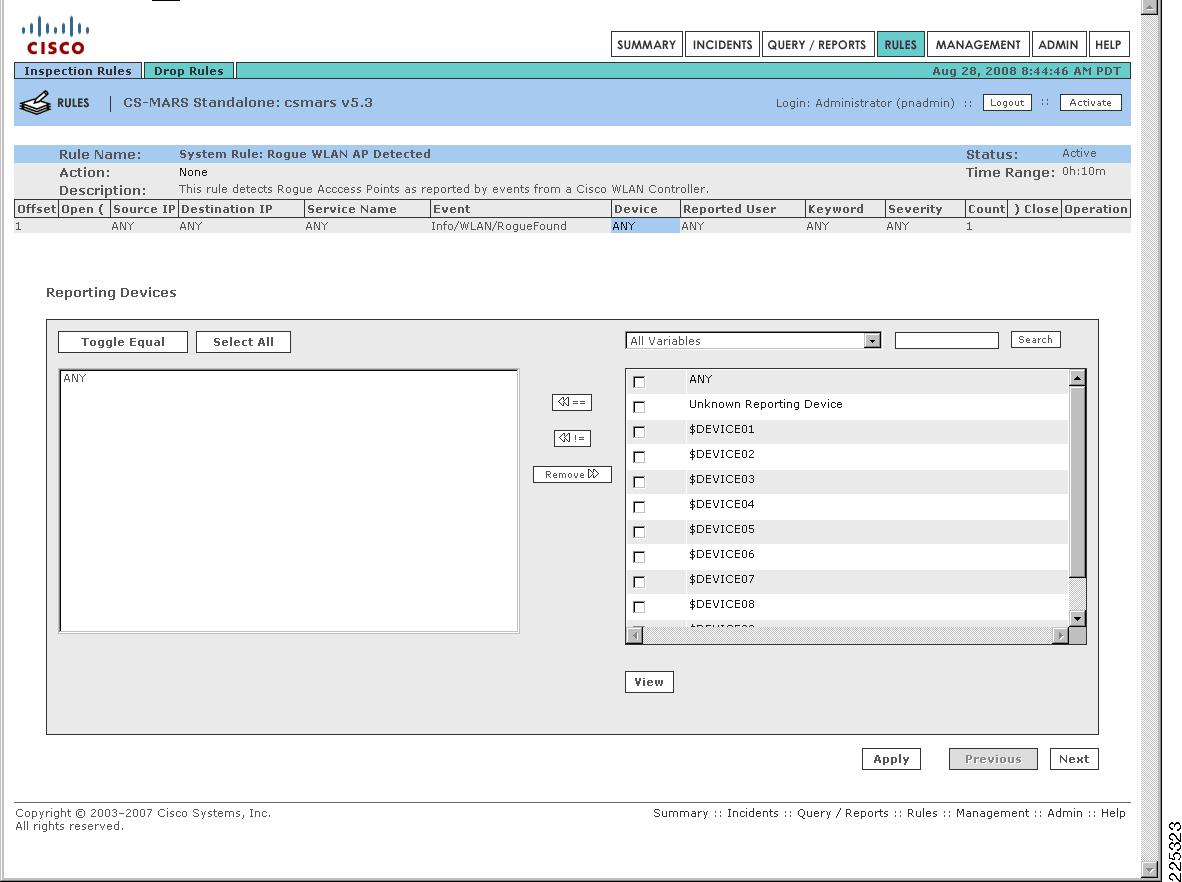
Task: Click the Admin footer link
Action: click(1064, 813)
